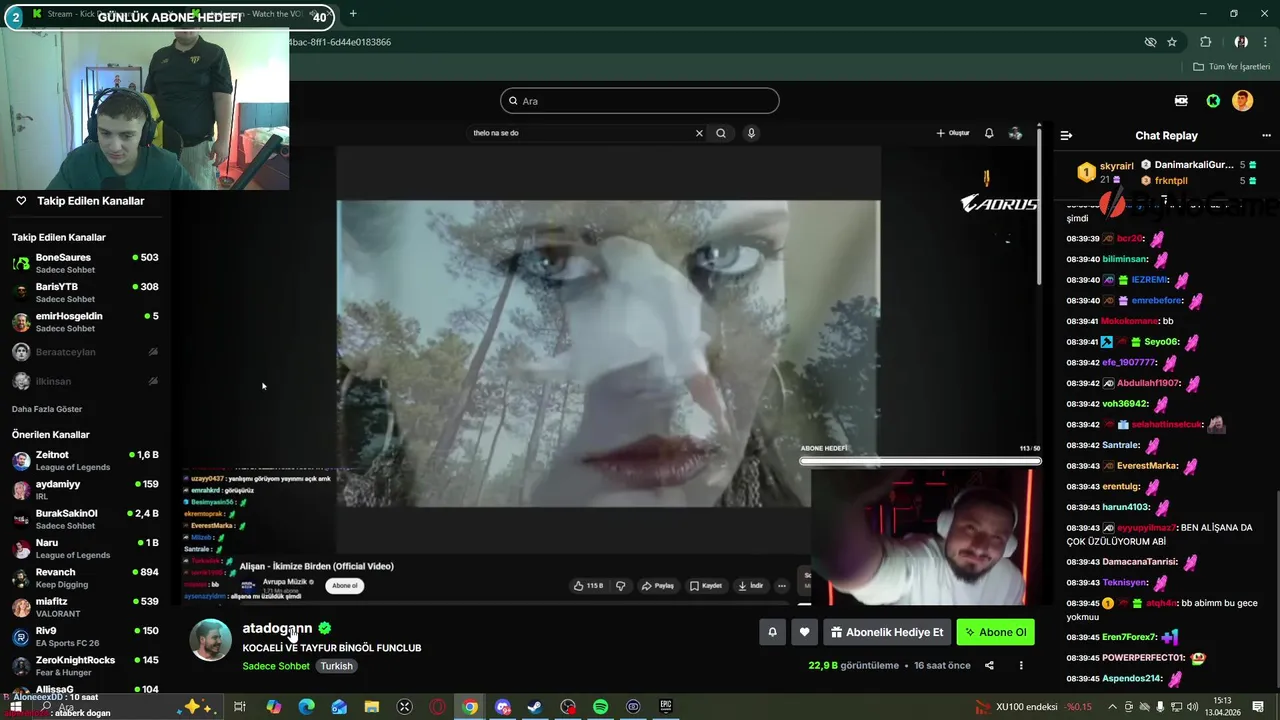The height and width of the screenshot is (720, 1280).
Task: Open a new Chrome tab
Action: tap(353, 14)
